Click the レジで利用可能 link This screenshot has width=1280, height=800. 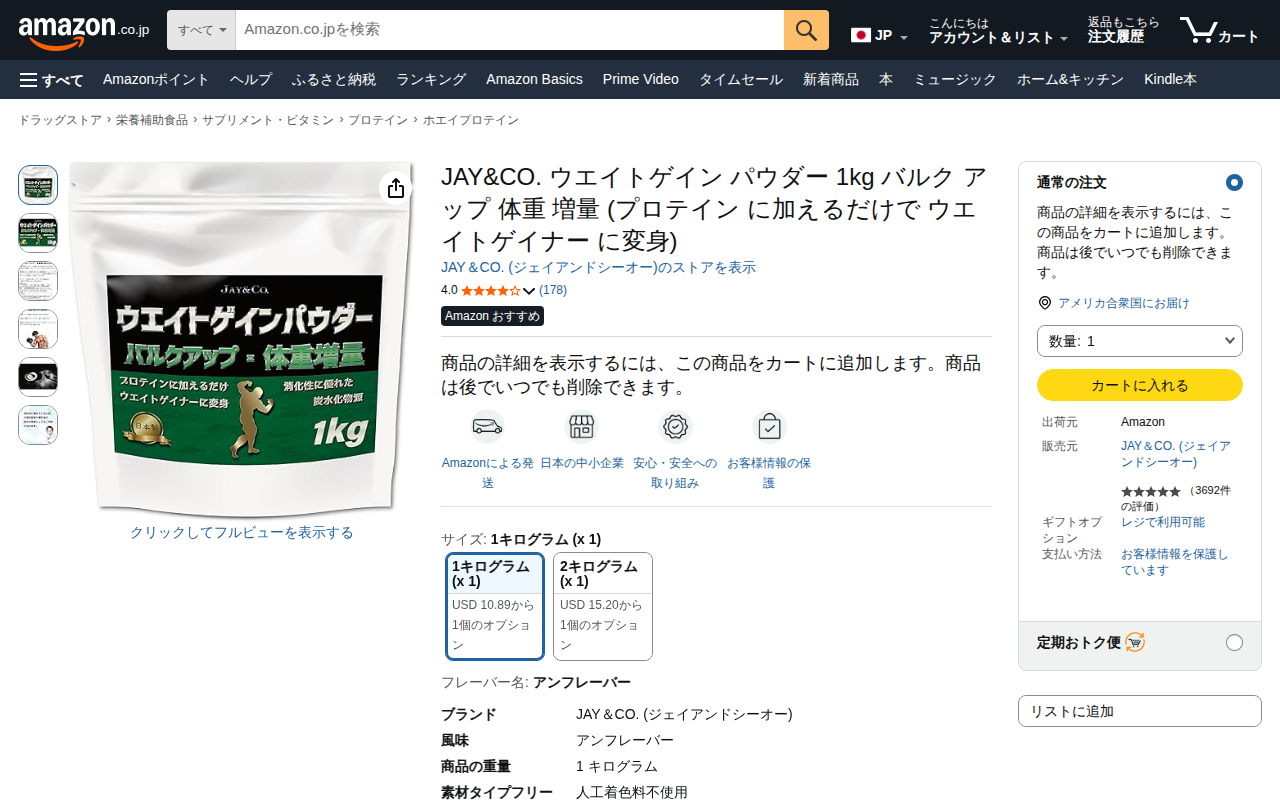pyautogui.click(x=1163, y=522)
